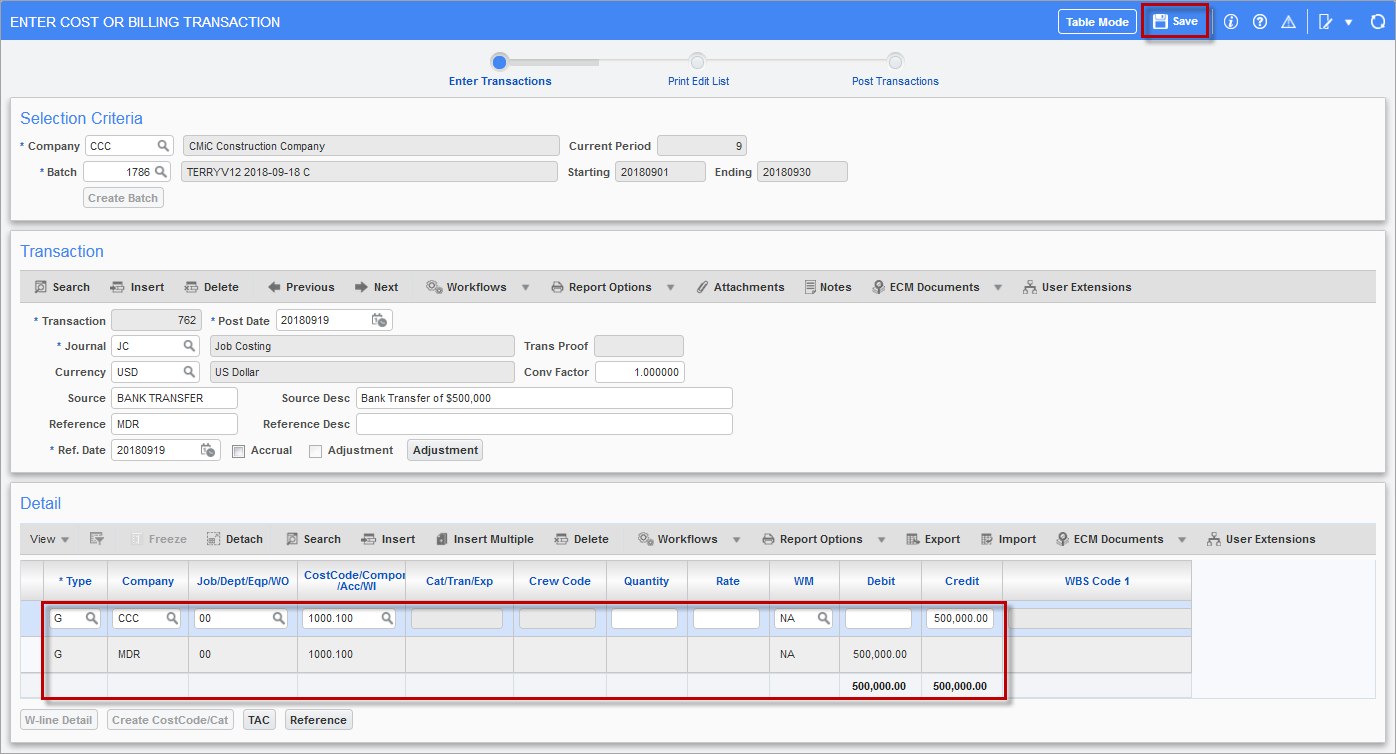Click Search in Transaction toolbar
The width and height of the screenshot is (1396, 754).
pyautogui.click(x=62, y=287)
